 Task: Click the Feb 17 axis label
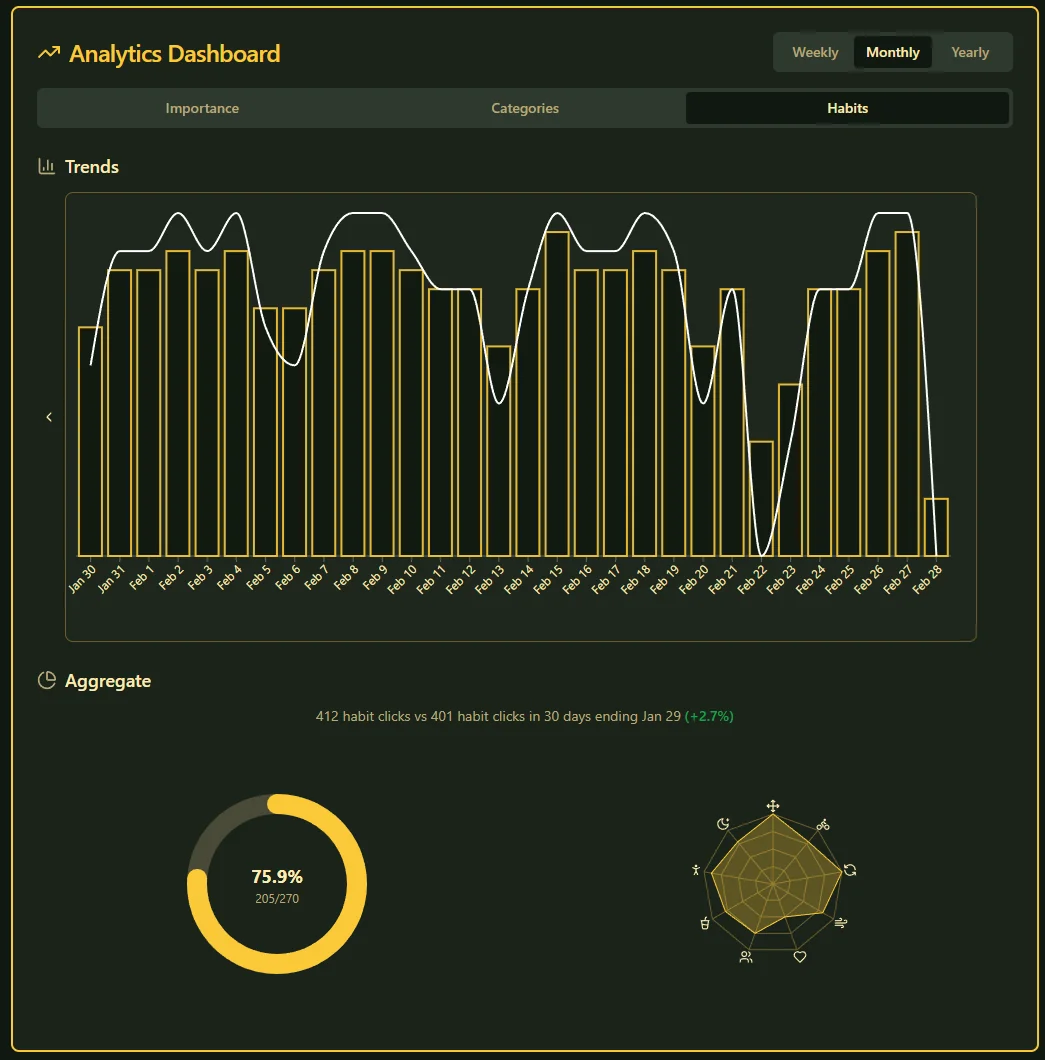(606, 579)
